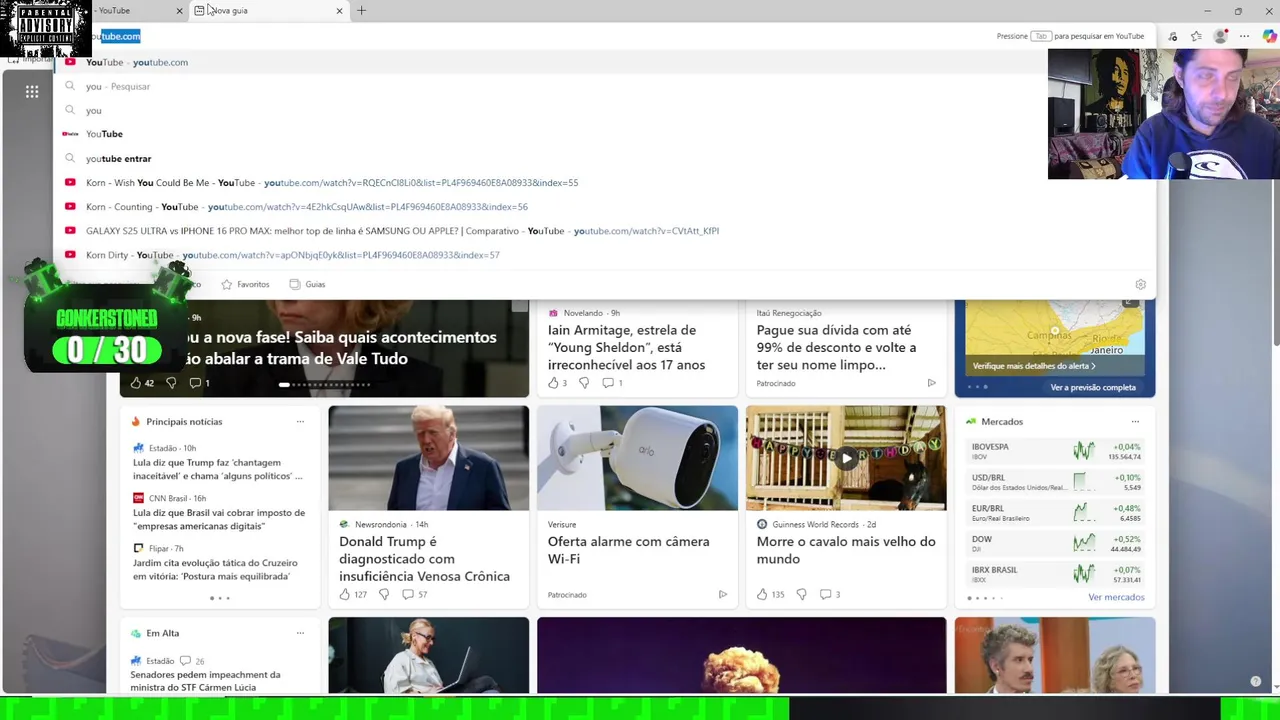Open the EUR/BRL market row
Screen dimensions: 1280x720
coord(1055,513)
